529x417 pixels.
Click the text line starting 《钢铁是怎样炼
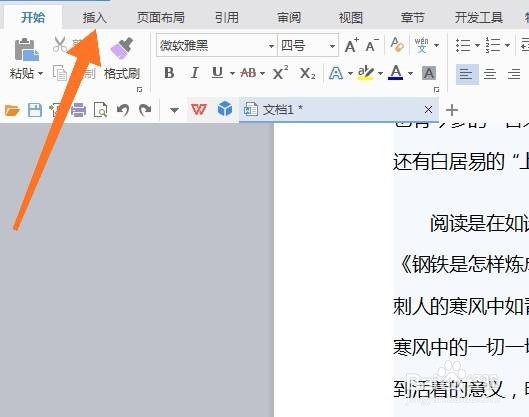(463, 264)
